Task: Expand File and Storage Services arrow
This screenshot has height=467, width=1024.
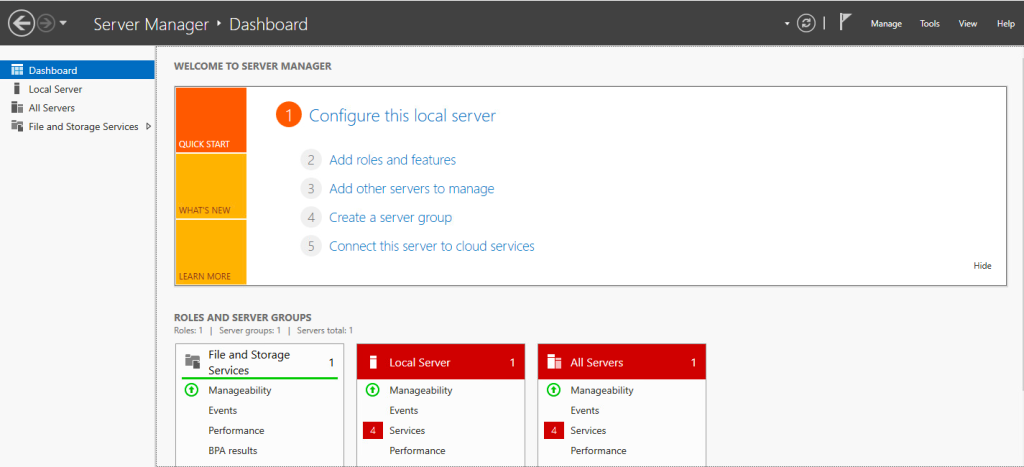Action: pos(149,127)
